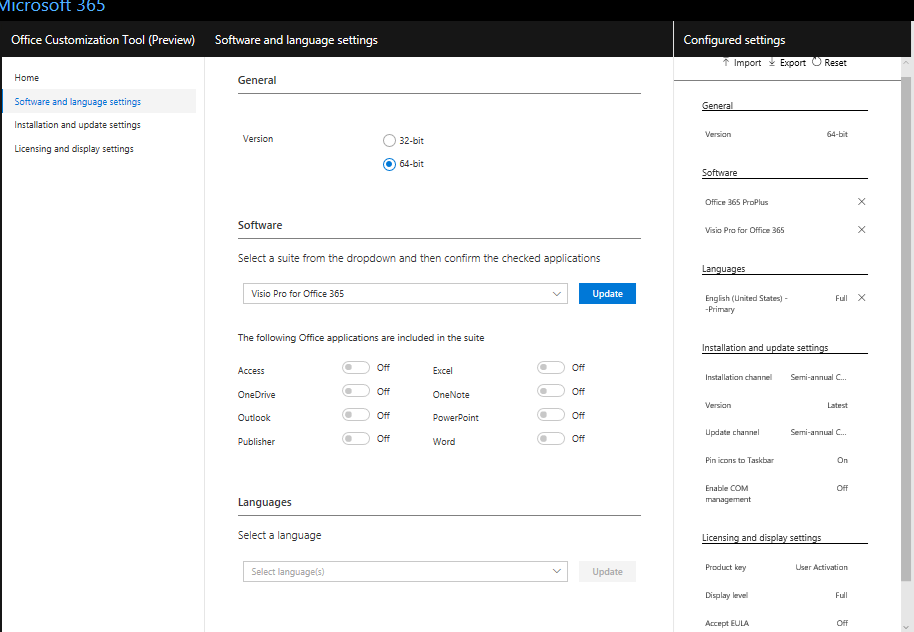Click the Reset settings icon

tap(817, 62)
